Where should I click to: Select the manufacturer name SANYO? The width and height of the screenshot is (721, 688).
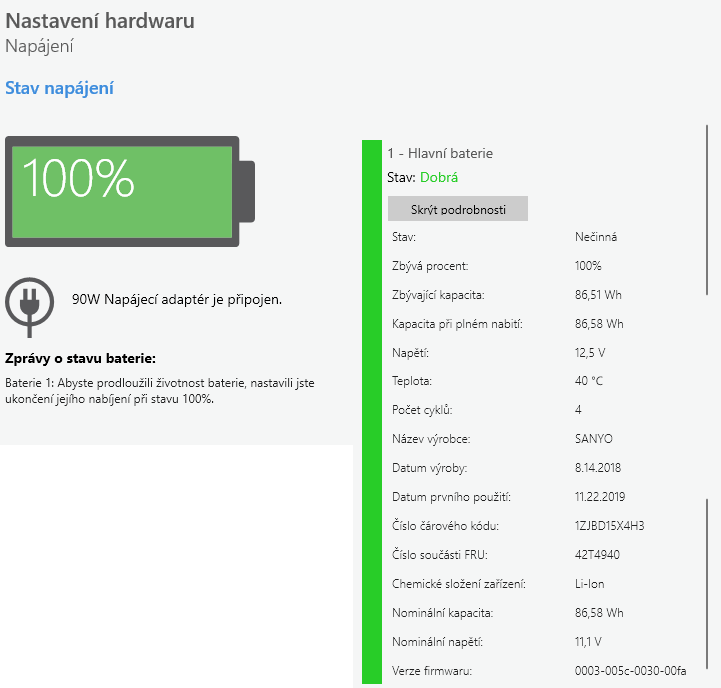point(594,439)
